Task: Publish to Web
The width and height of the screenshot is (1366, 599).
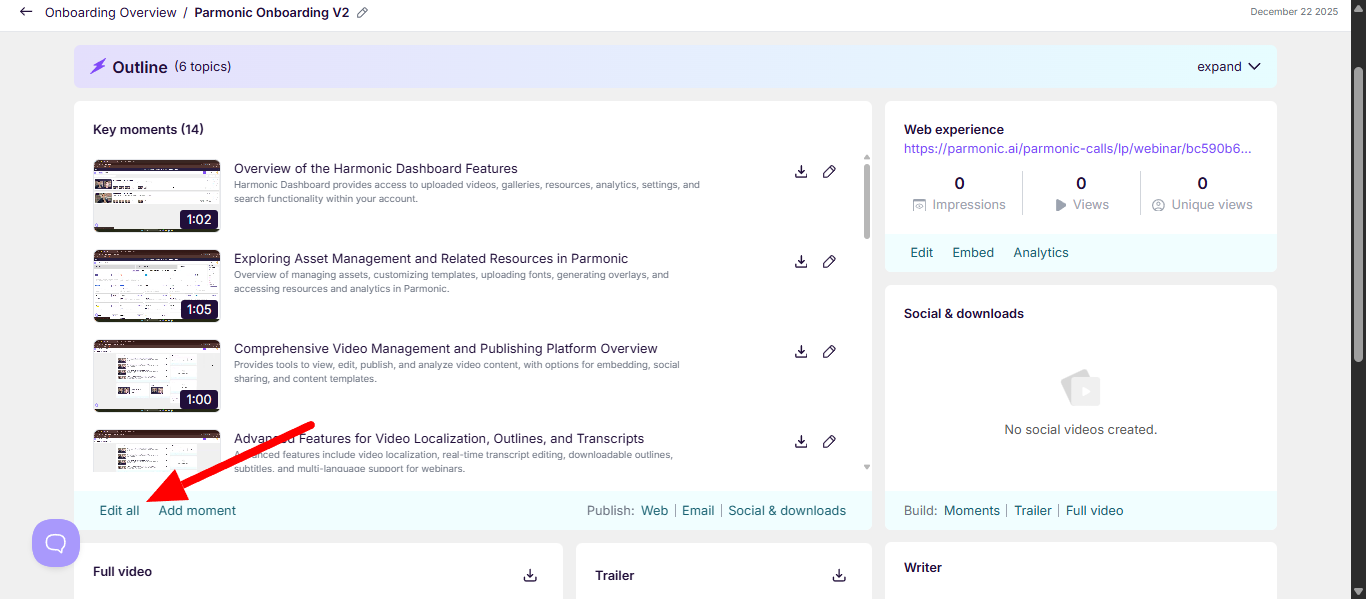Action: (x=655, y=511)
